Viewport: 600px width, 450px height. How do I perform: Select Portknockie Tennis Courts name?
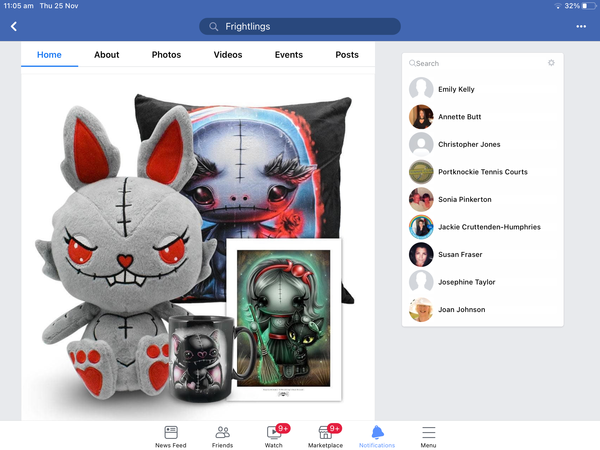[483, 172]
